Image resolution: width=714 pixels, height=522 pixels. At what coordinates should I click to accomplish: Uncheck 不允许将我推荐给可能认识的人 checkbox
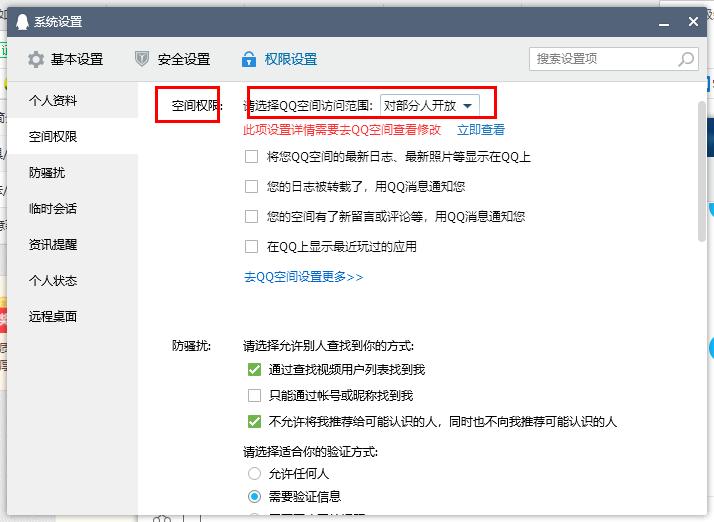tap(255, 421)
